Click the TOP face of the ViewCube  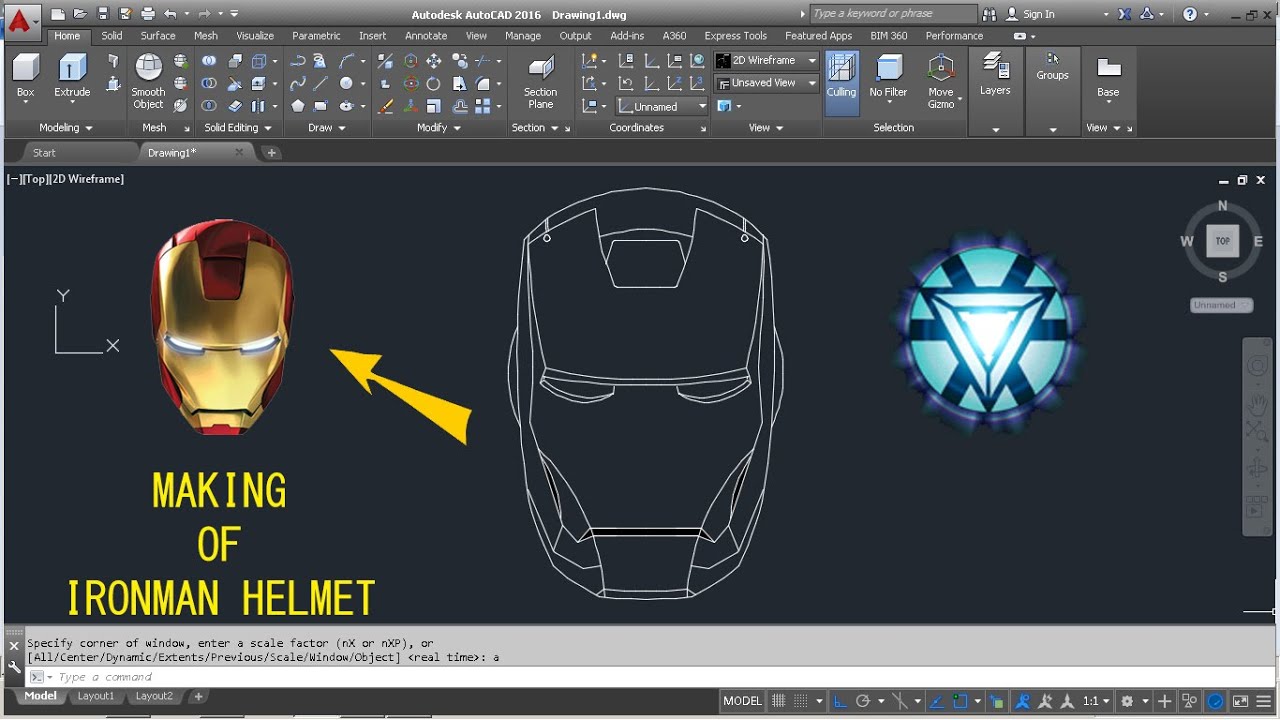[x=1222, y=241]
